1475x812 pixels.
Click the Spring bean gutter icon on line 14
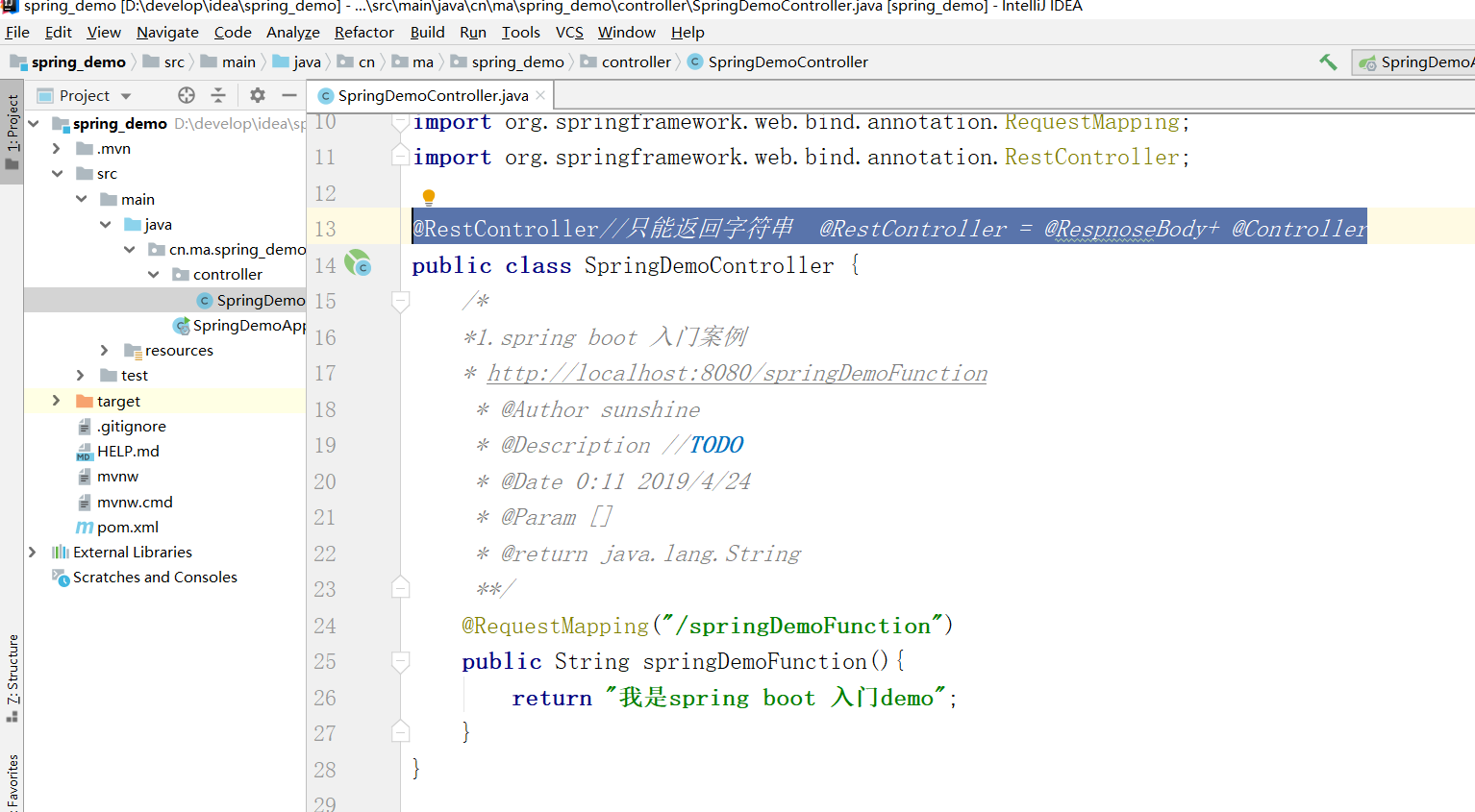click(x=358, y=263)
